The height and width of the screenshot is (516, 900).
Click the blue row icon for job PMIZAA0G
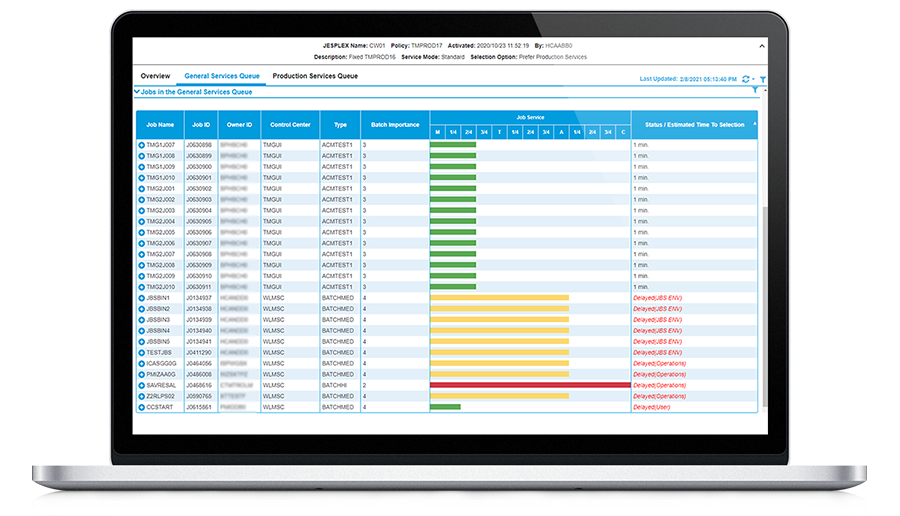click(x=142, y=374)
